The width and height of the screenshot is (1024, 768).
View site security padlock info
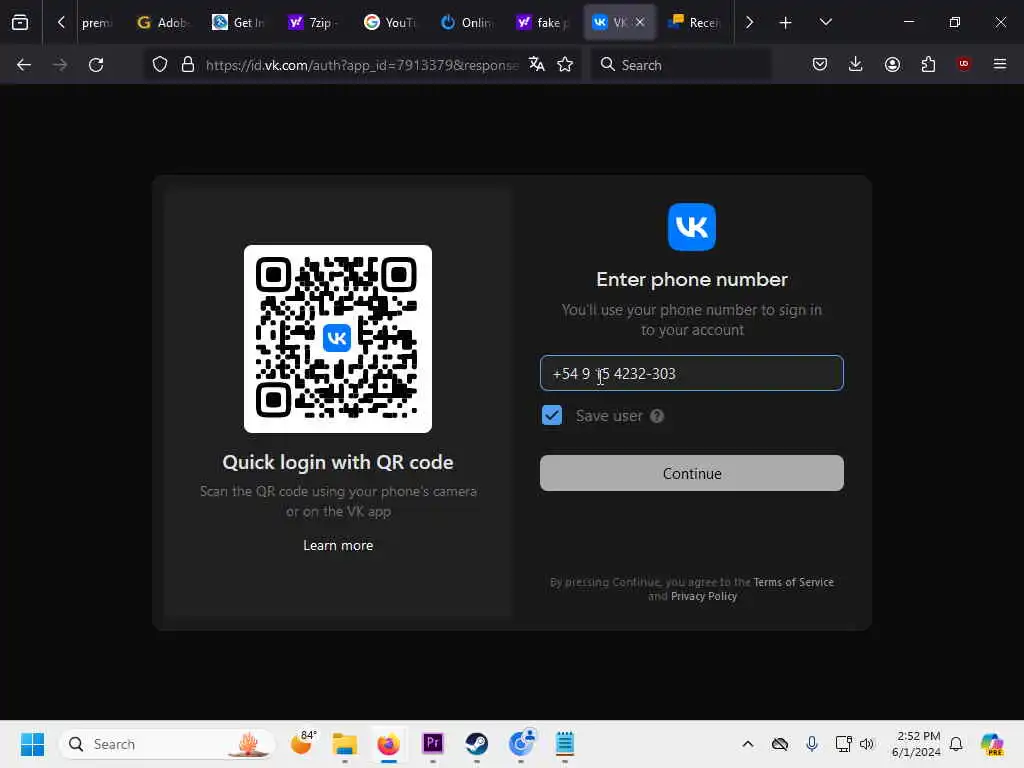click(188, 65)
